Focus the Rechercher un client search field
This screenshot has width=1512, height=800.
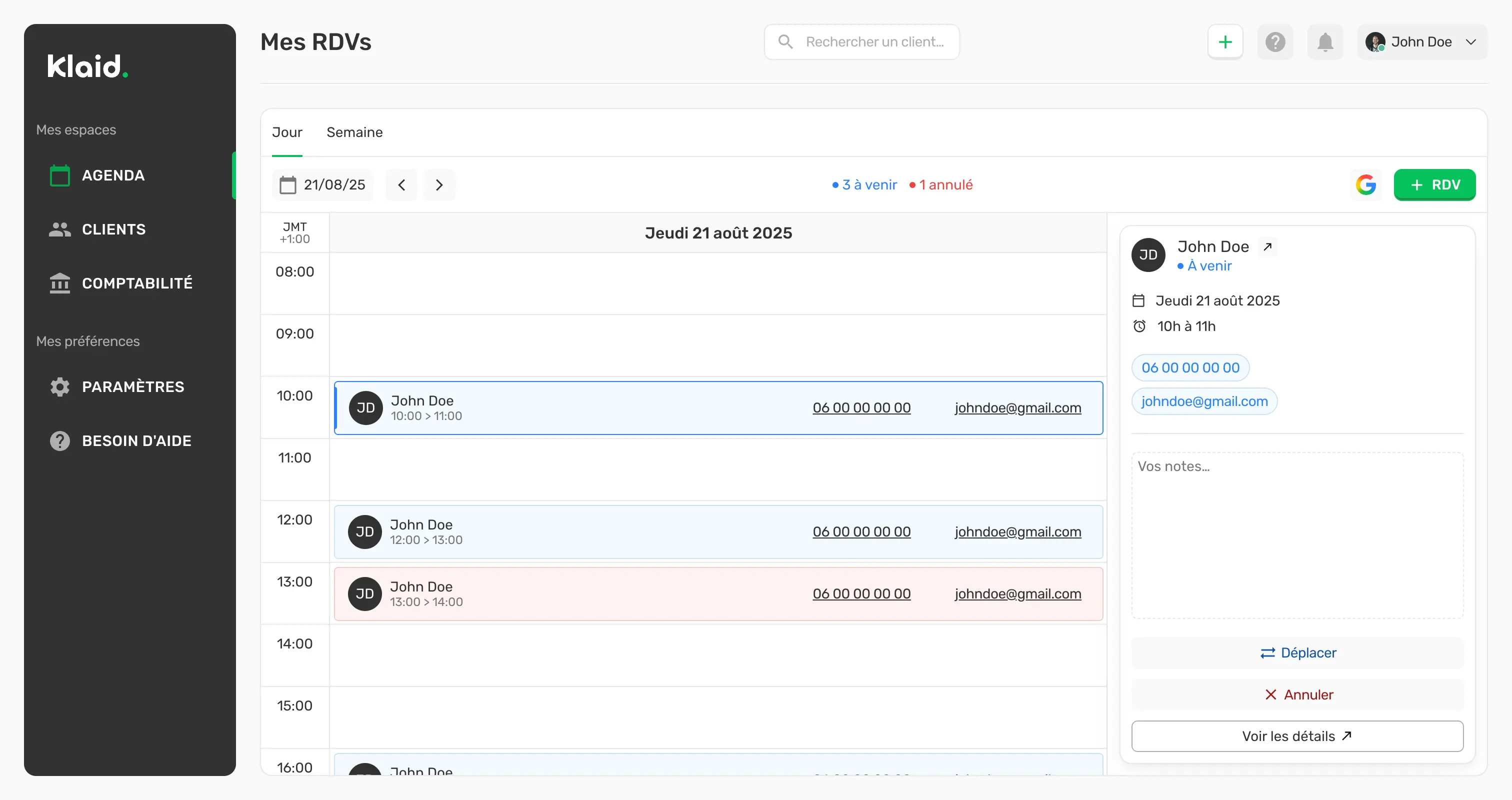[x=861, y=41]
